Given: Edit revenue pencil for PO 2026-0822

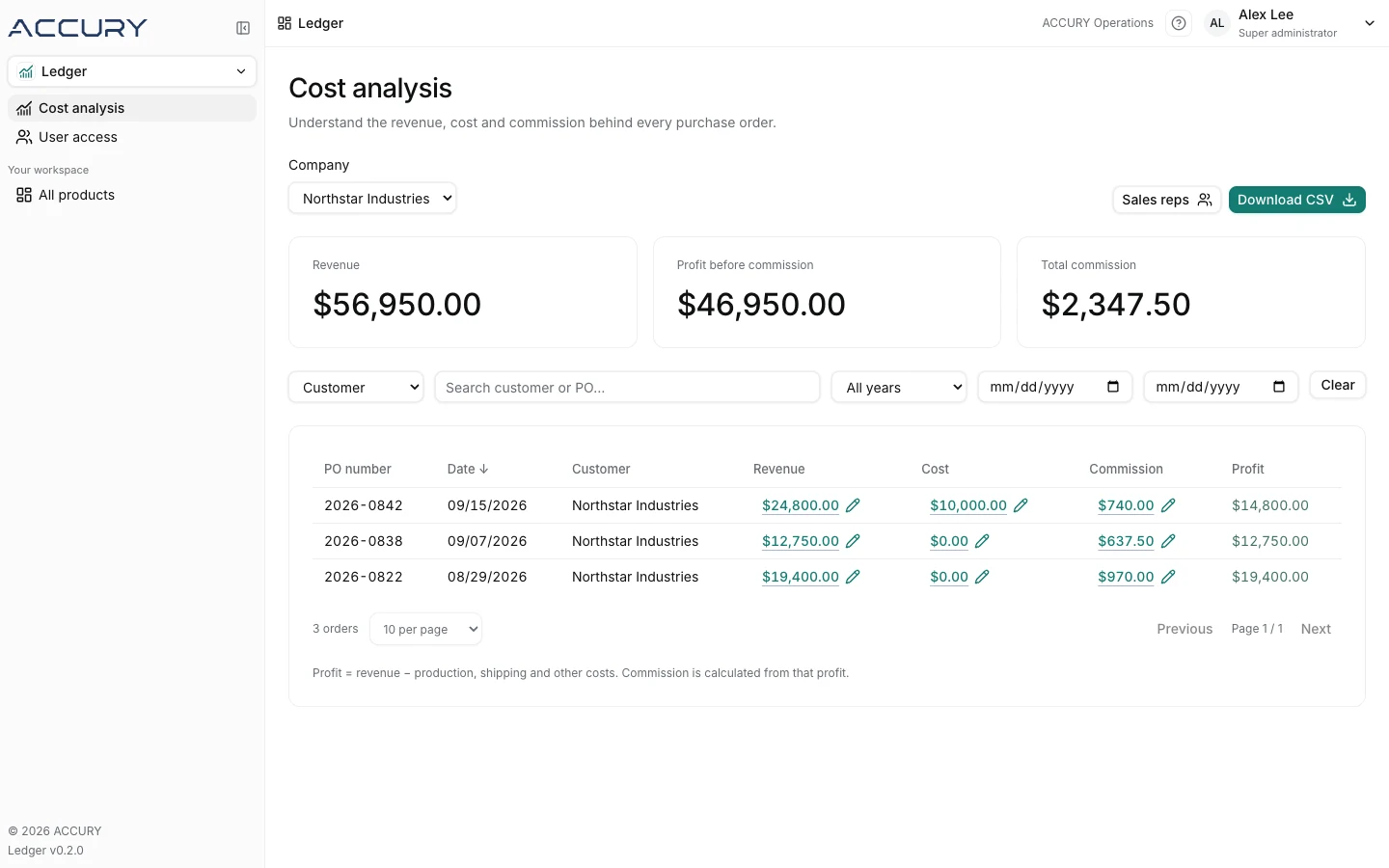Looking at the screenshot, I should point(853,577).
